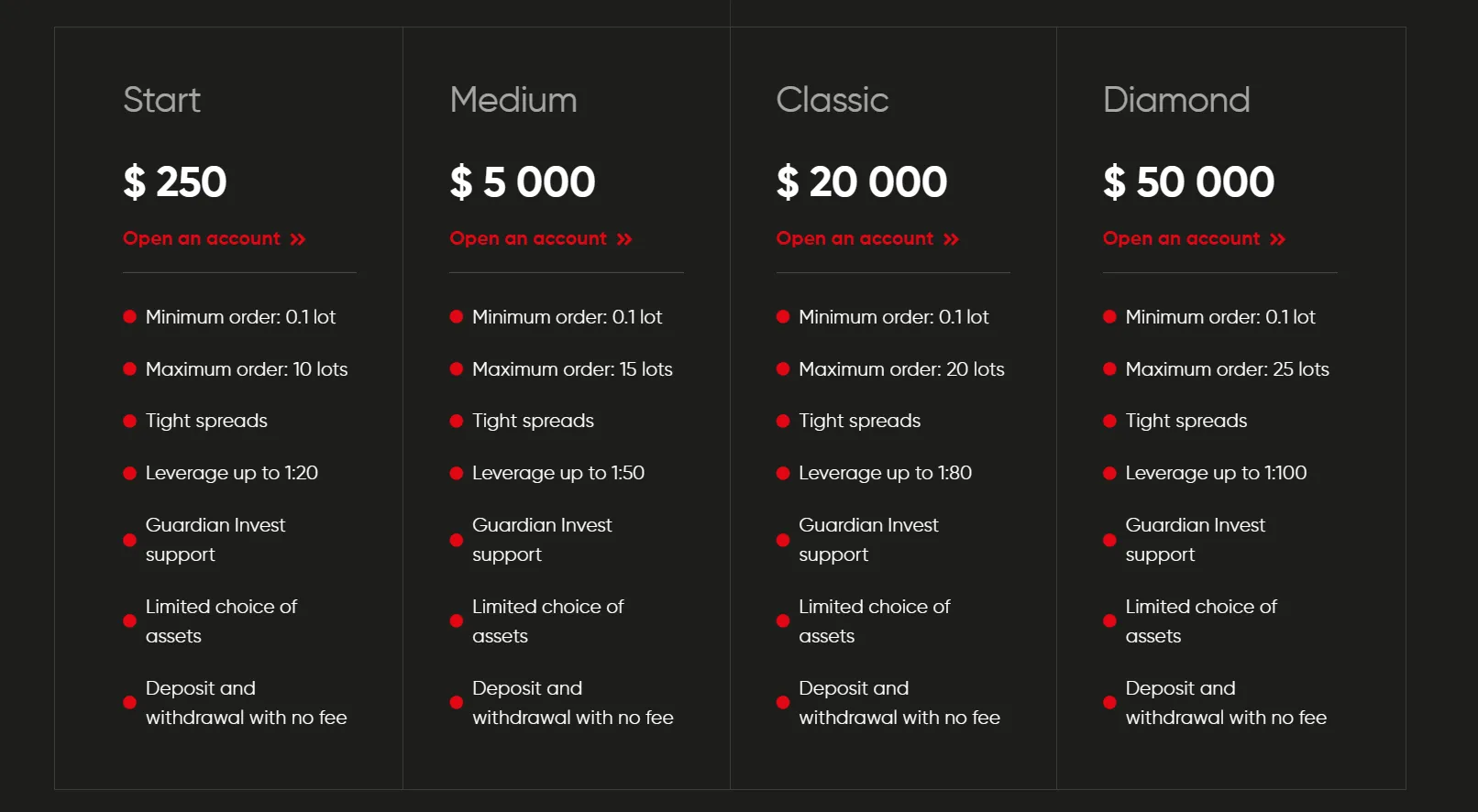This screenshot has width=1478, height=812.
Task: Click the double-chevron arrow in the Classic column
Action: 951,239
